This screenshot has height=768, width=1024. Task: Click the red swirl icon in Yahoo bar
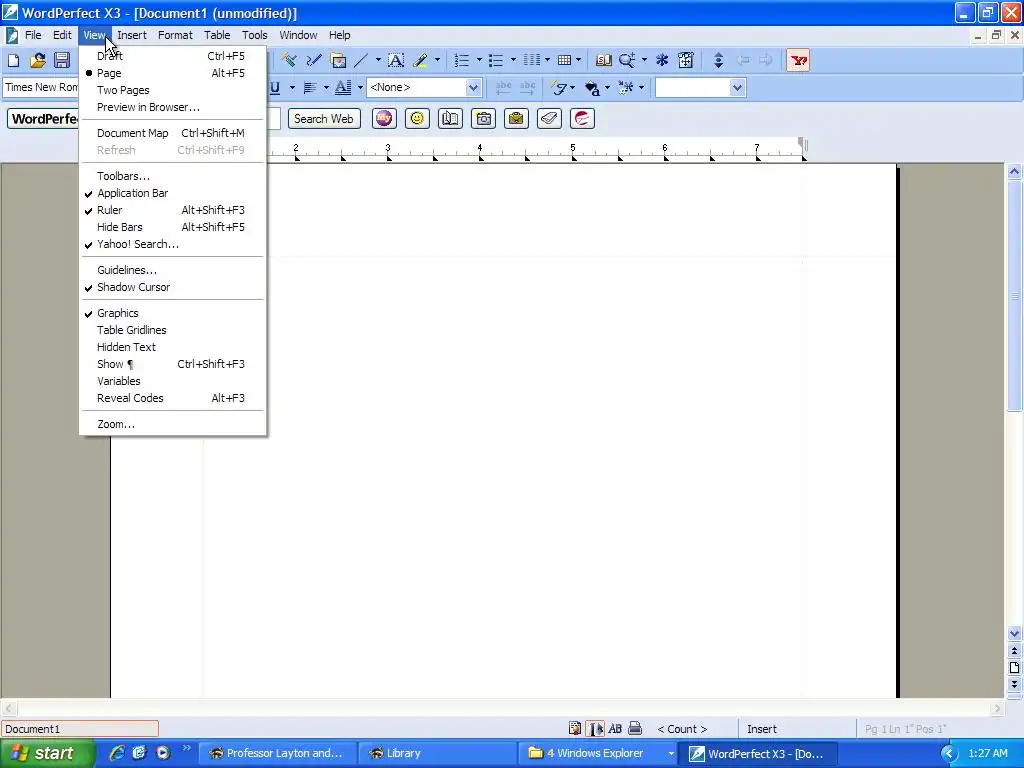(x=582, y=118)
